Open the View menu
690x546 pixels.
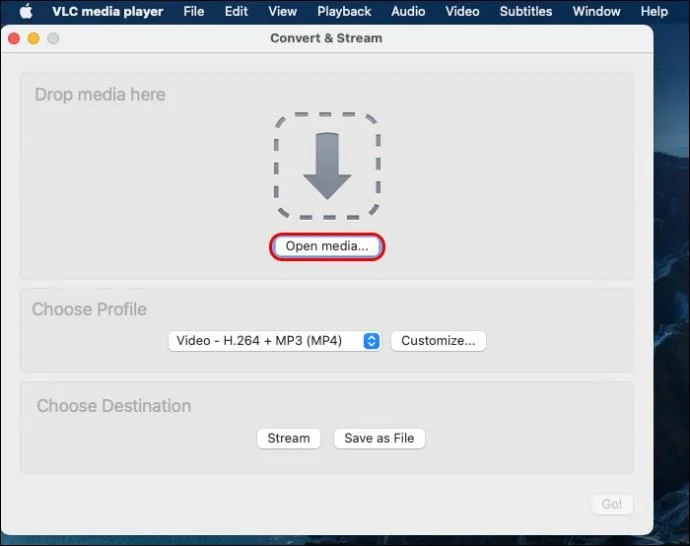coord(283,11)
